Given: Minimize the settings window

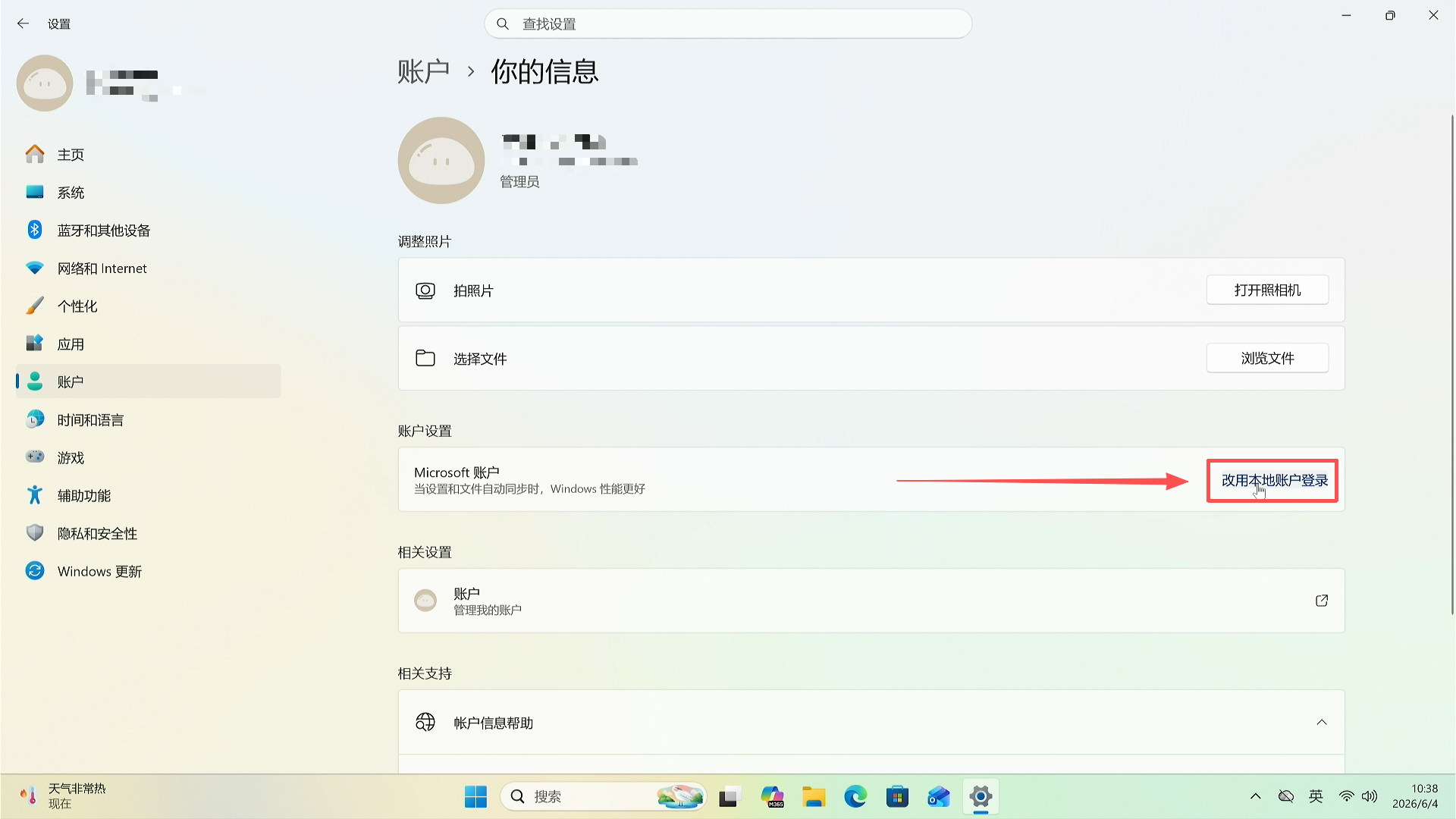Looking at the screenshot, I should [x=1347, y=15].
